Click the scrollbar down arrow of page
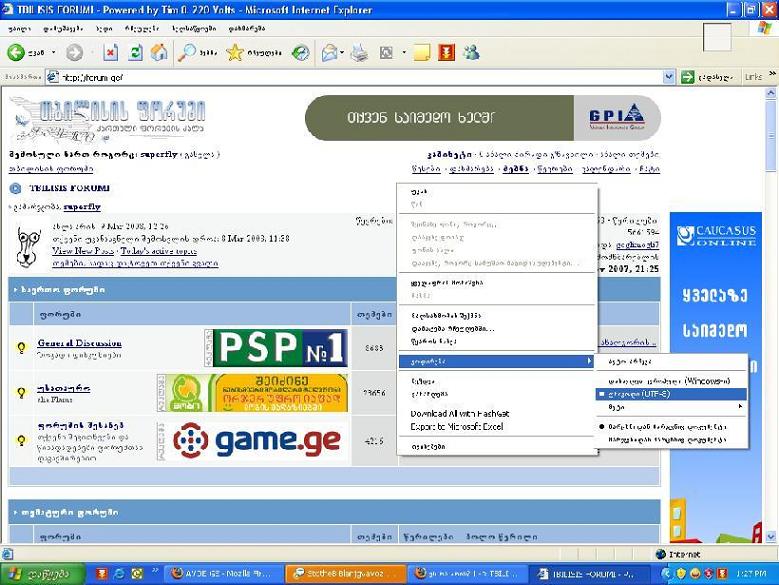This screenshot has height=585, width=779. [771, 536]
